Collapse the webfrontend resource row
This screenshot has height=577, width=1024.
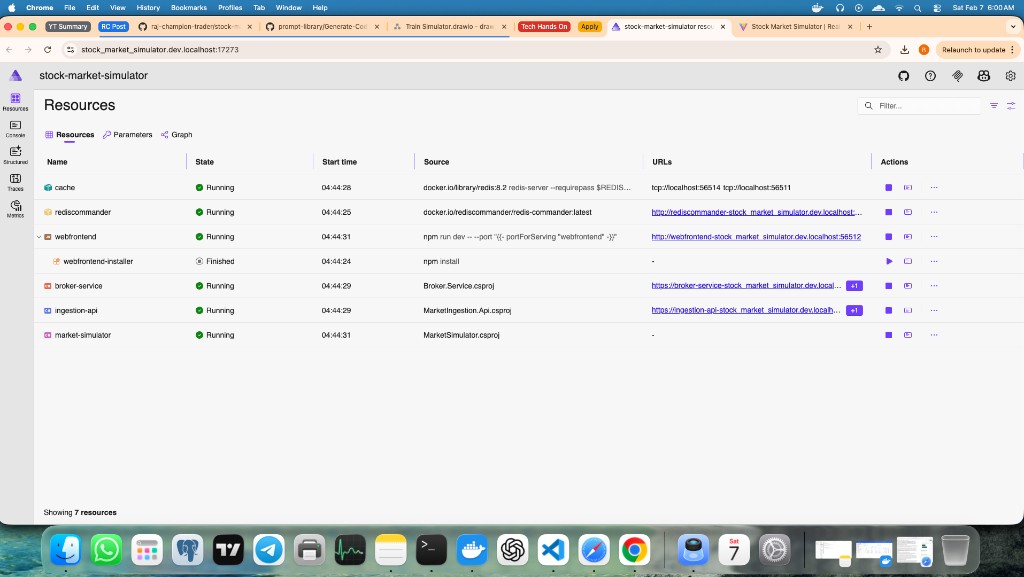pos(39,236)
